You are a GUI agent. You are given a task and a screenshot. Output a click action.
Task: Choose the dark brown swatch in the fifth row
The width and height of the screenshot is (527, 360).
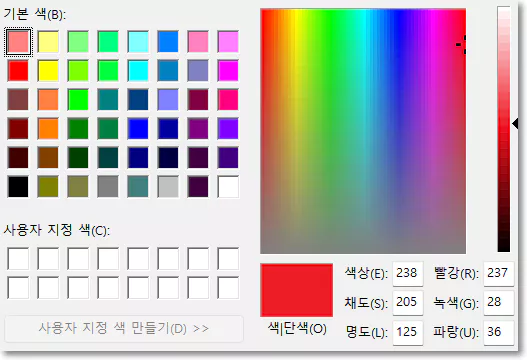(48, 157)
